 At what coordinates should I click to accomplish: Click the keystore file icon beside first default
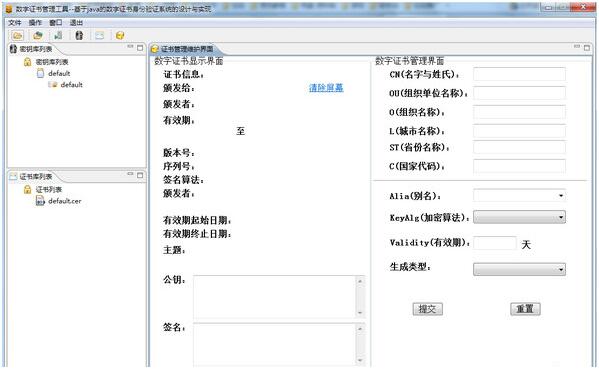point(40,73)
